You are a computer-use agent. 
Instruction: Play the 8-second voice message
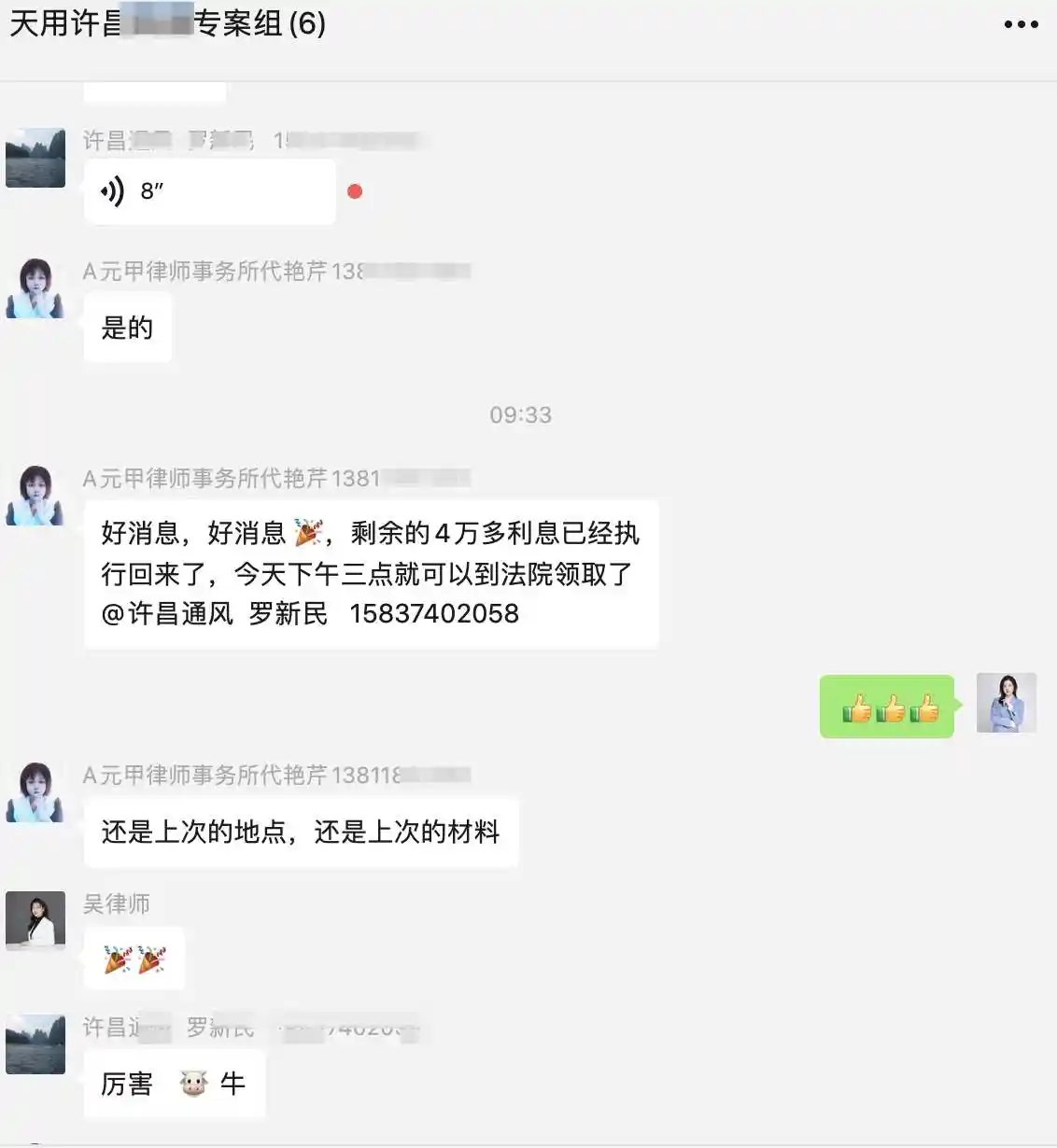coord(209,191)
